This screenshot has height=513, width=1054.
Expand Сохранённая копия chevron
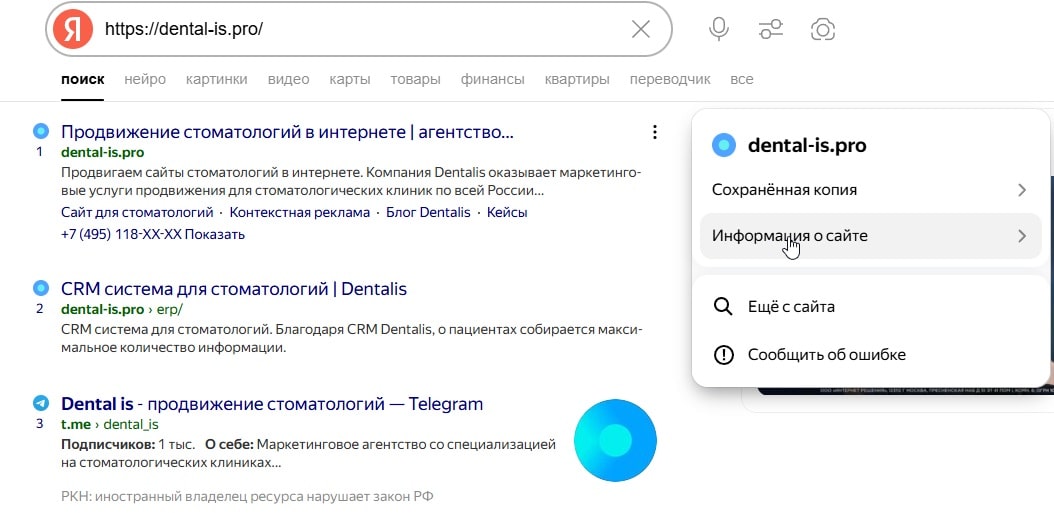point(1022,190)
